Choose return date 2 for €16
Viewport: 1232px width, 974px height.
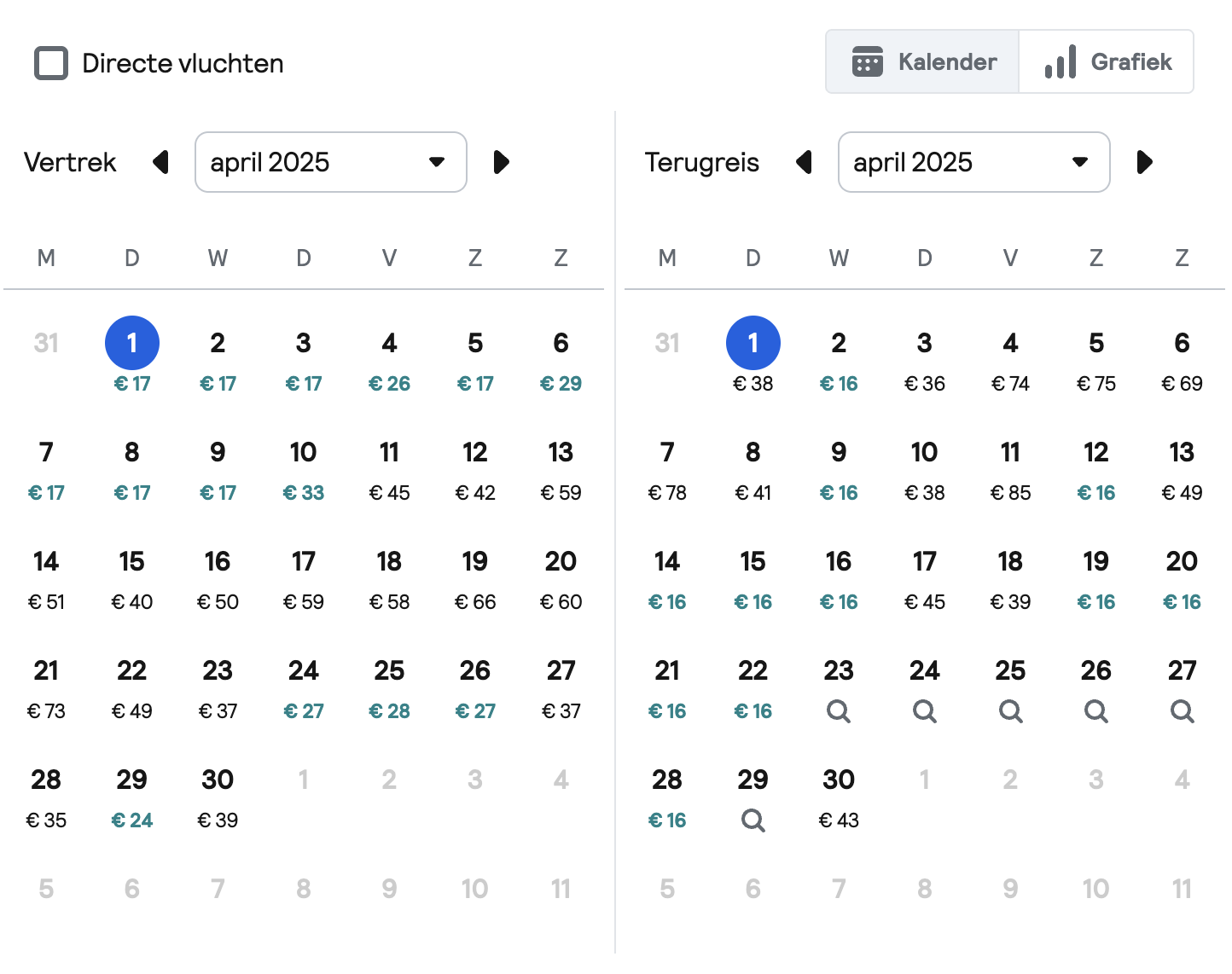point(839,361)
